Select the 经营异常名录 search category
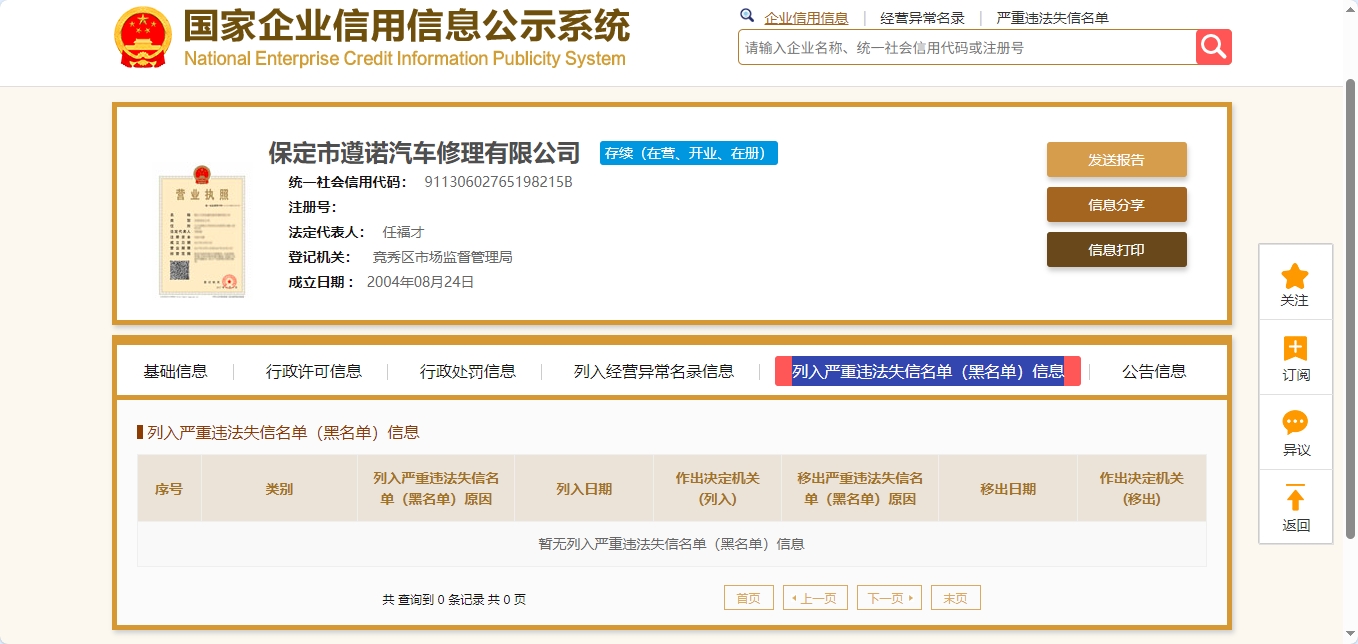This screenshot has width=1358, height=644. pyautogui.click(x=922, y=18)
